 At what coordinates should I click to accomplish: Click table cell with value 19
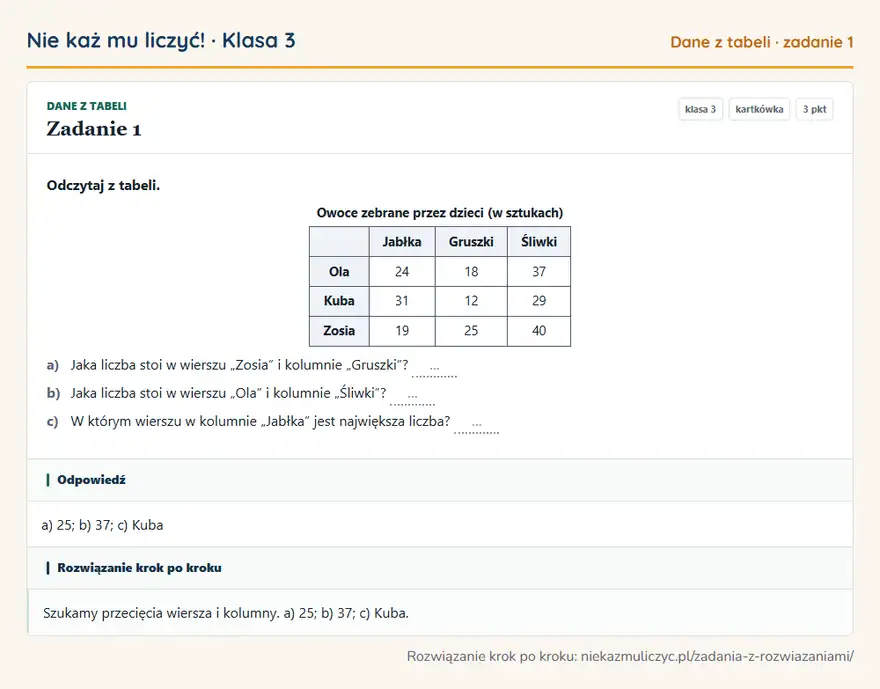402,331
